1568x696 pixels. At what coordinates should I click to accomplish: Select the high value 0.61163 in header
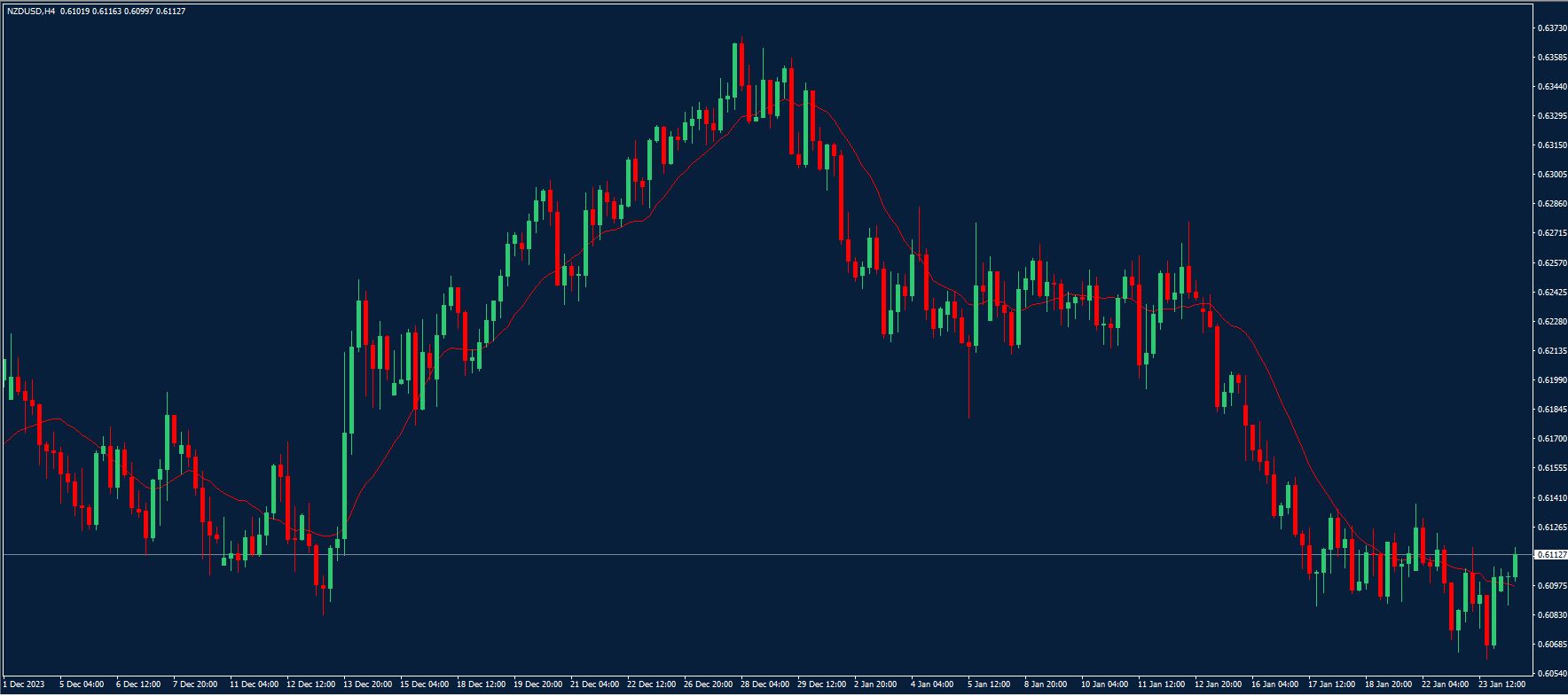coord(106,12)
